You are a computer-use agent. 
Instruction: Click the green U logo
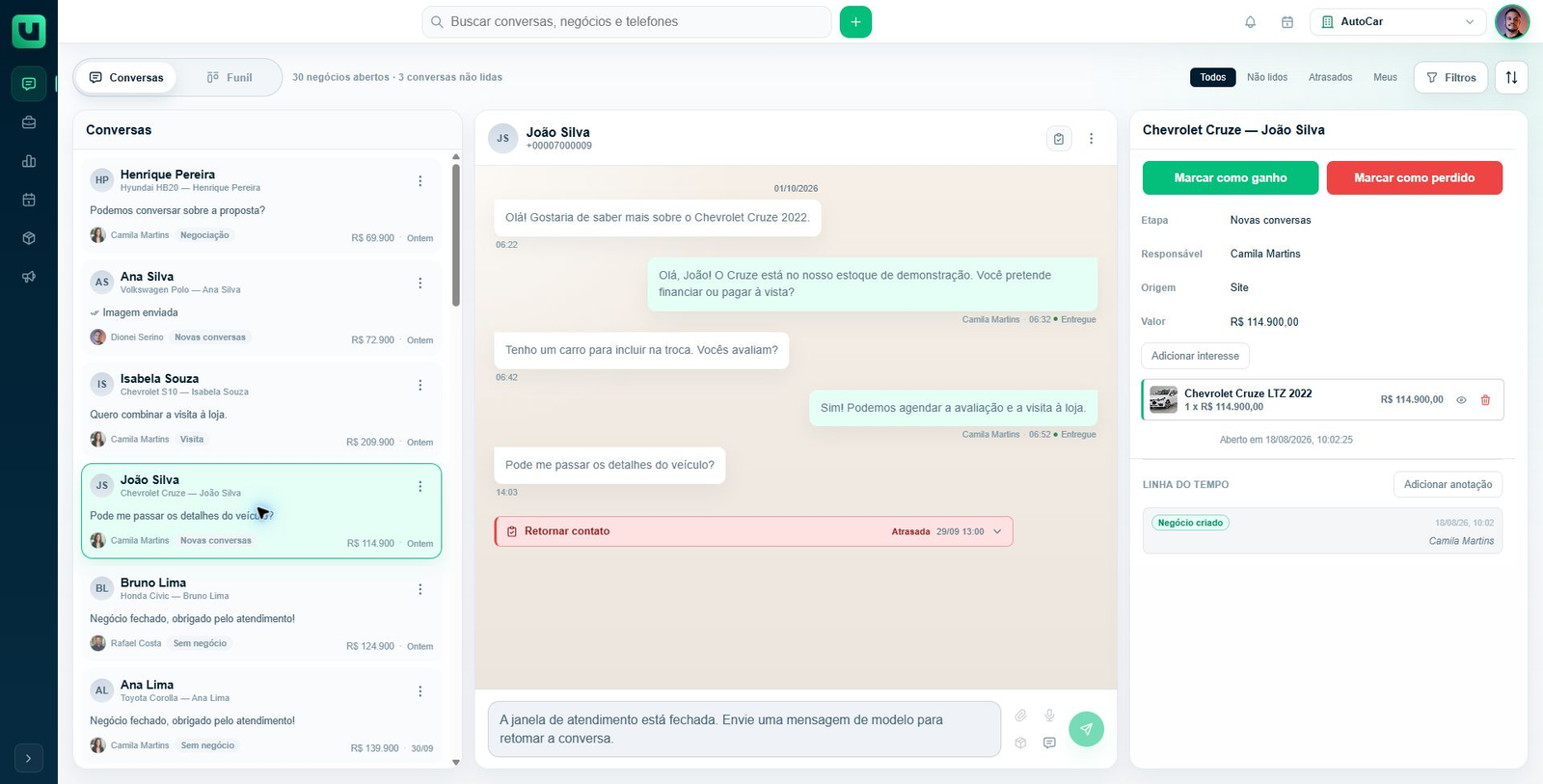coord(29,31)
